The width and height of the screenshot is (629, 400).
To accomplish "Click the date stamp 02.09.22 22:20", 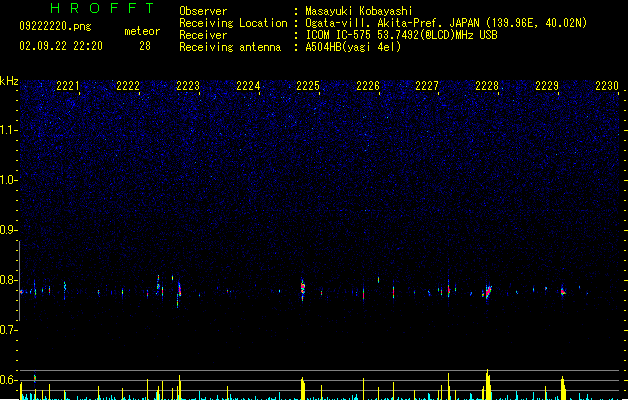I will pos(61,46).
